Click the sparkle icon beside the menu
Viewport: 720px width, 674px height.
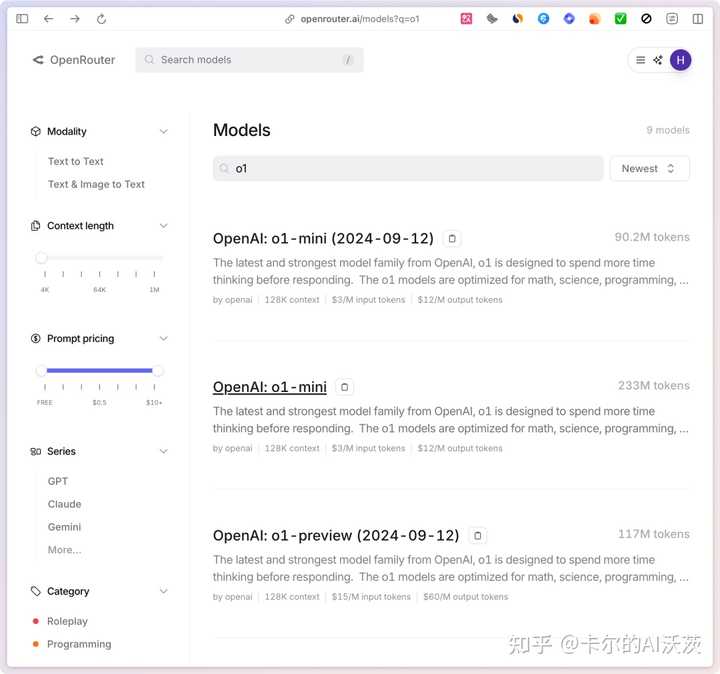[x=658, y=60]
